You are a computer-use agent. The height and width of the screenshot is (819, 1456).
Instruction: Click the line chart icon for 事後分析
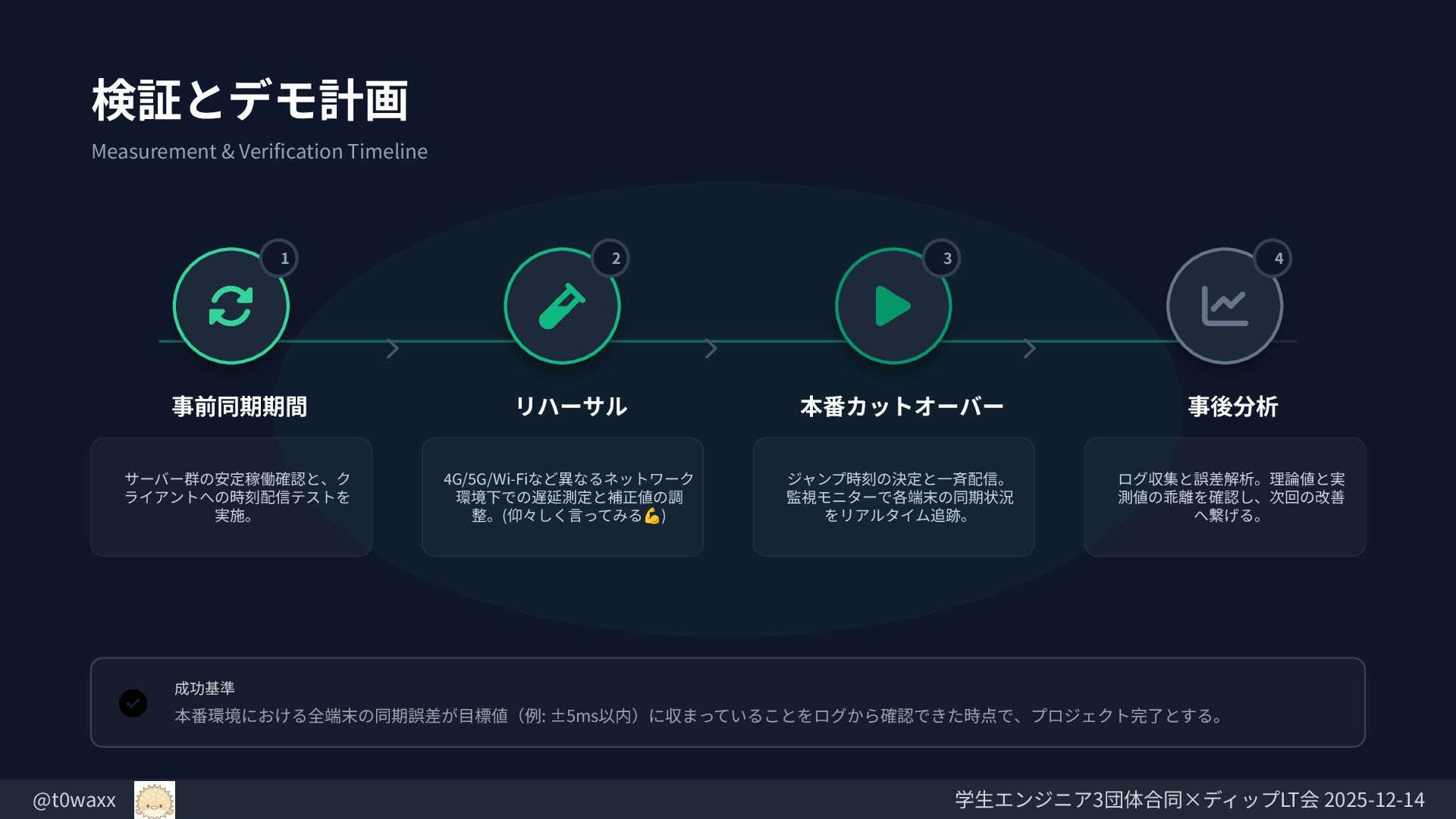[x=1224, y=306]
